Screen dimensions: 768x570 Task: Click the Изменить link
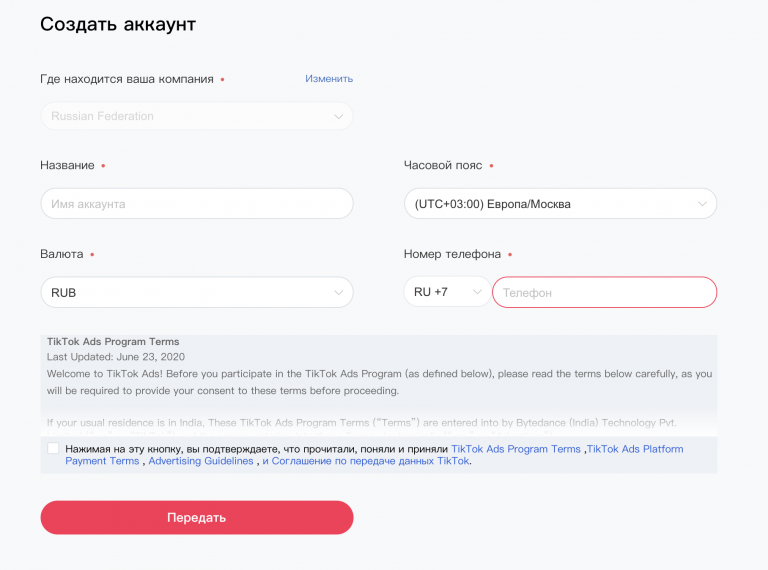click(x=329, y=79)
